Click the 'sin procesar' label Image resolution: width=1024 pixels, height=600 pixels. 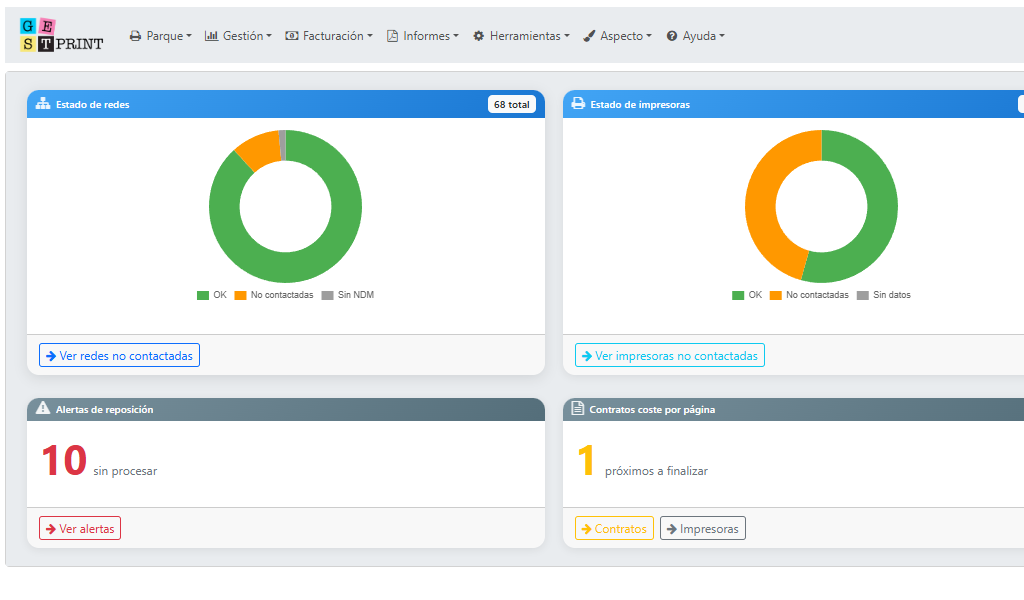125,471
